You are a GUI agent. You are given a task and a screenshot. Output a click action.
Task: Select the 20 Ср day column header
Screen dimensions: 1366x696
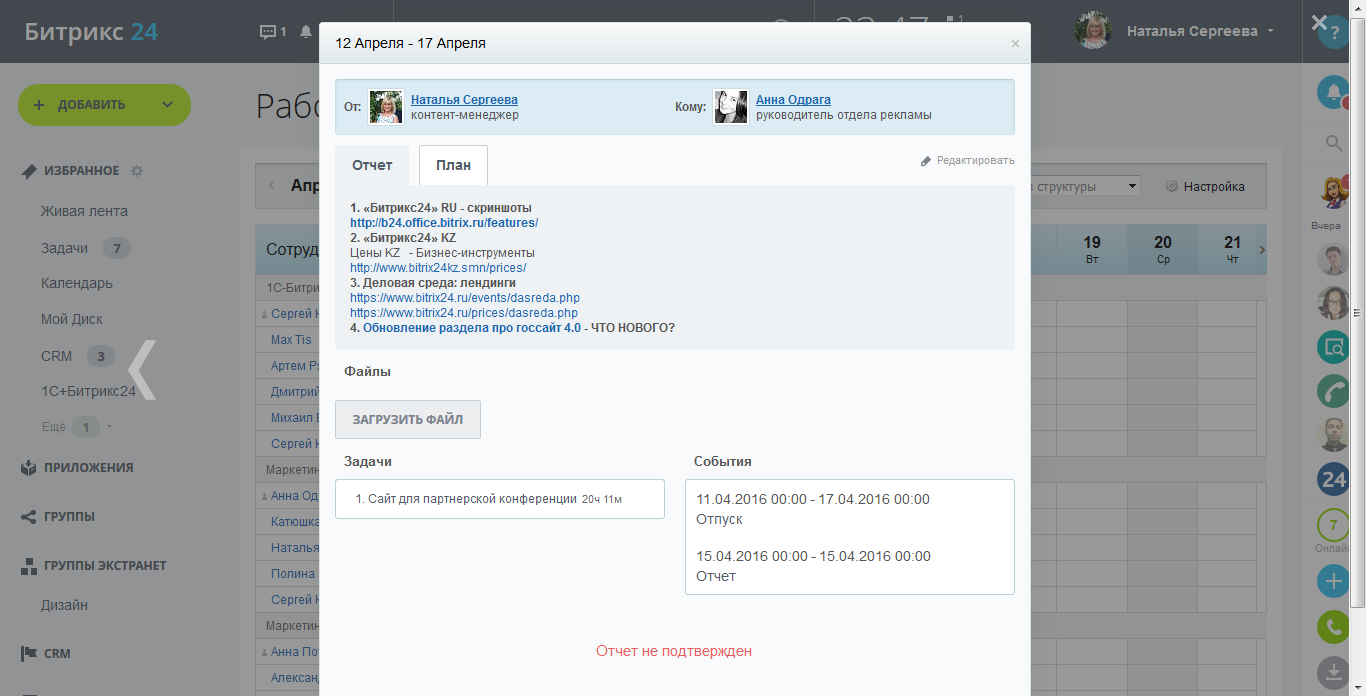(1162, 249)
